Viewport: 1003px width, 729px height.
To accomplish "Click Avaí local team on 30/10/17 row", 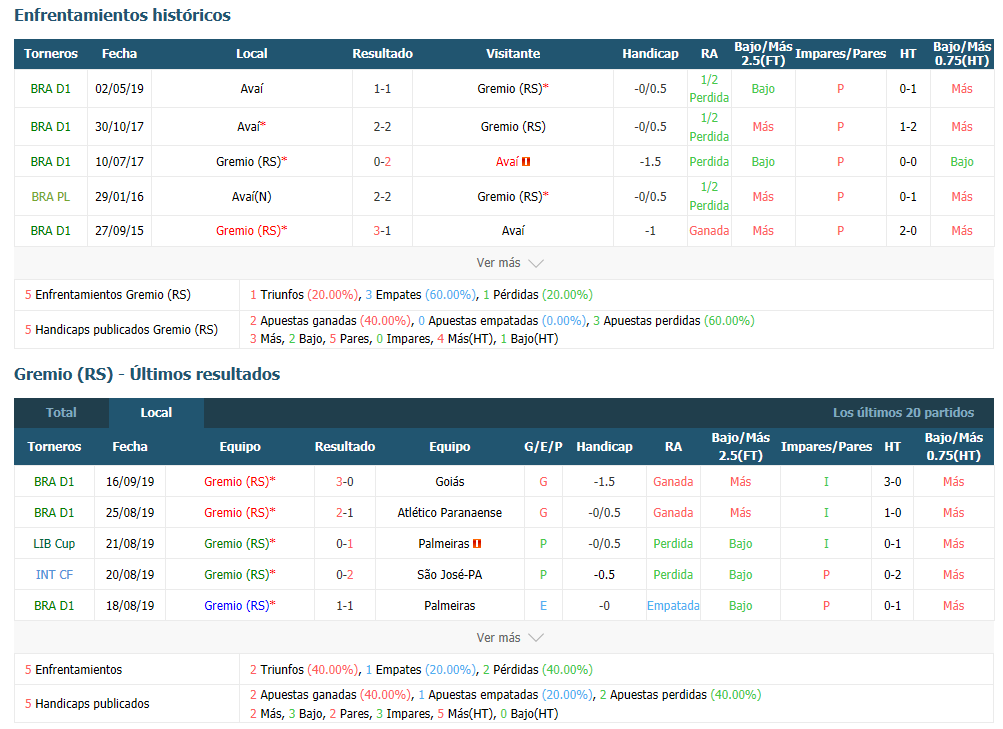I will (248, 127).
